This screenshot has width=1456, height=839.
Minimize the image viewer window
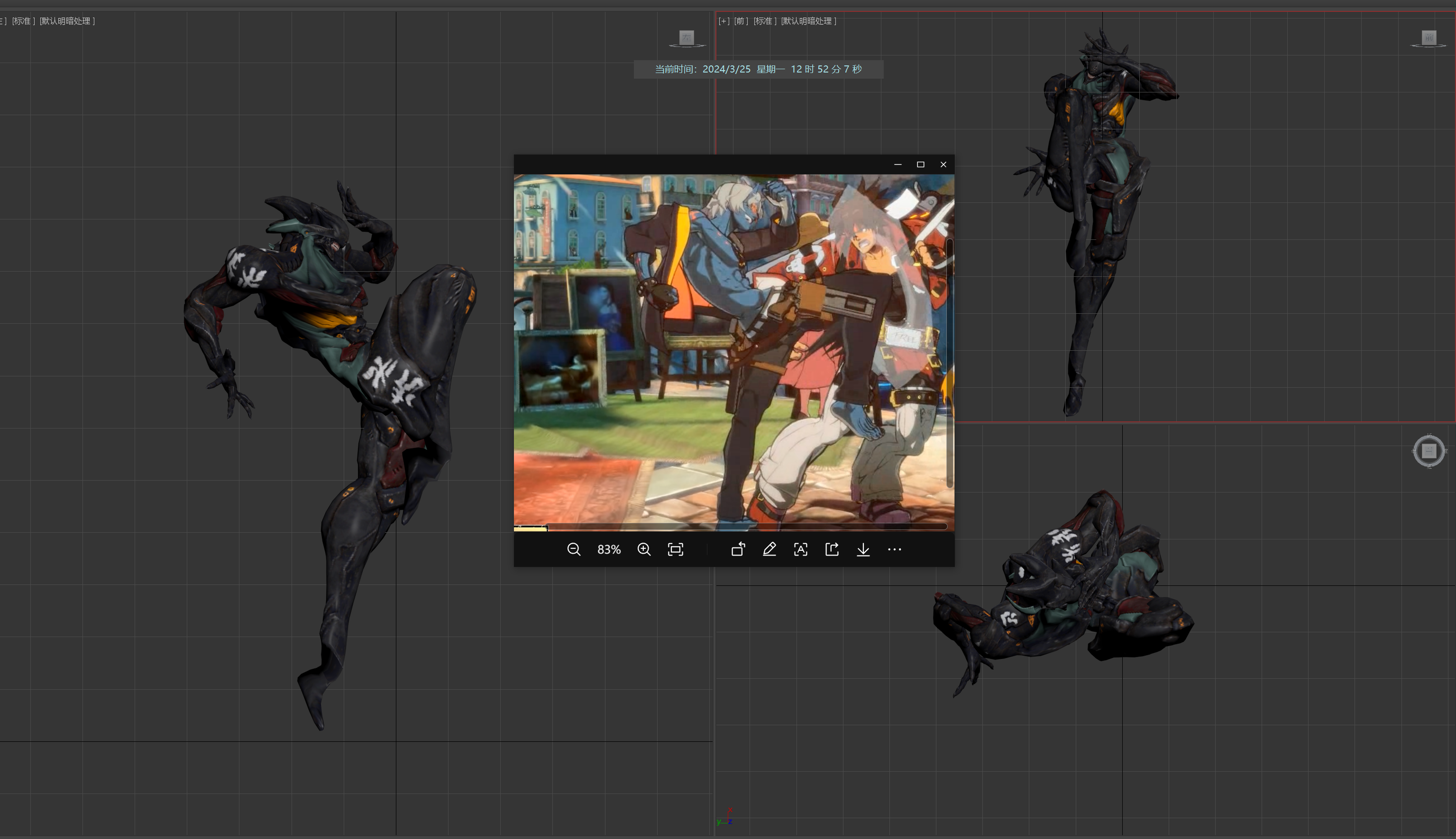(x=897, y=164)
